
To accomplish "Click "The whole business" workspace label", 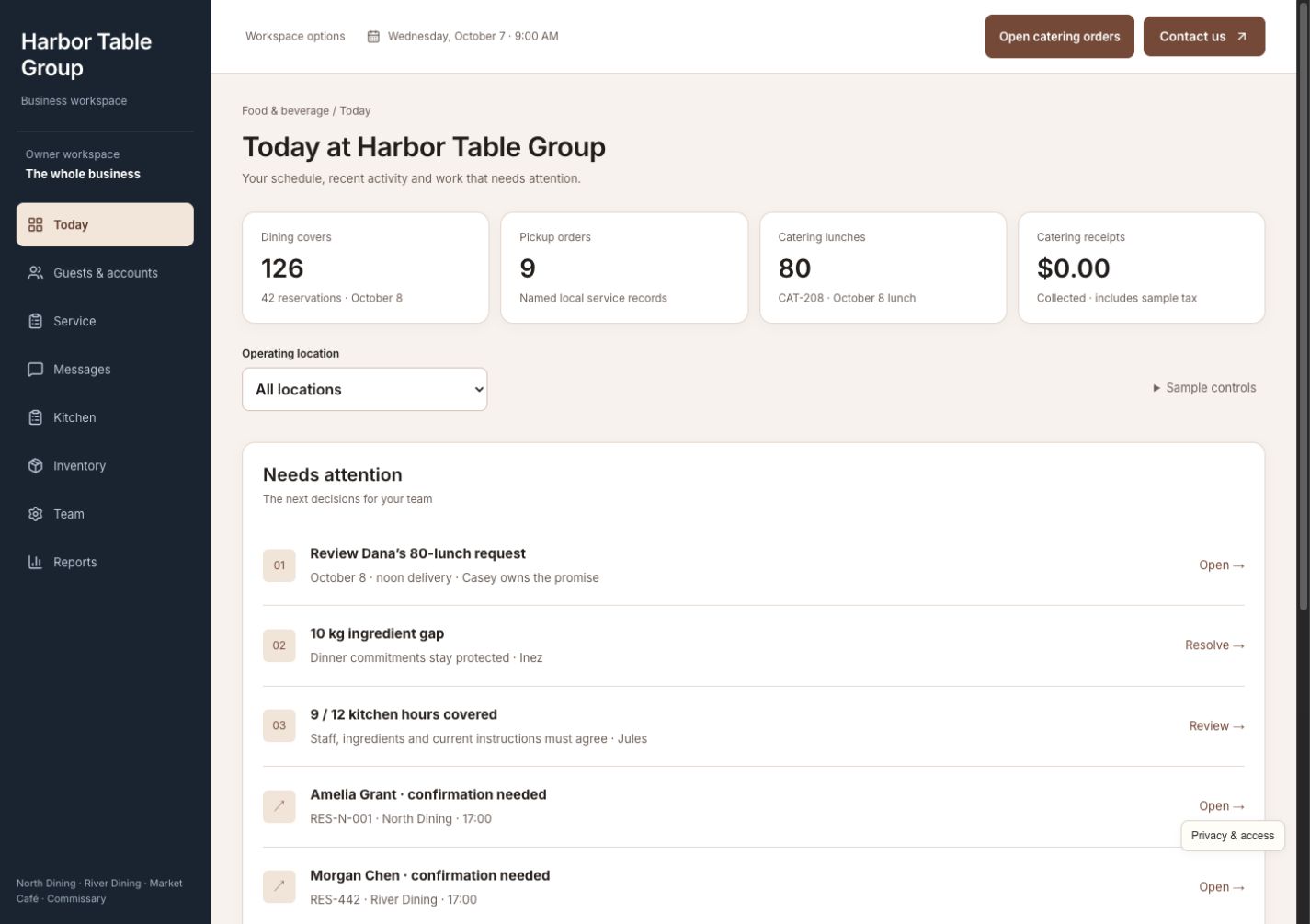I will click(x=83, y=174).
